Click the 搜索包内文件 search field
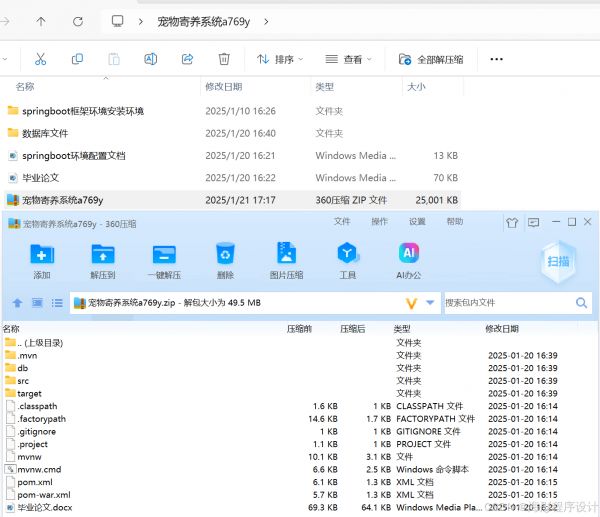The height and width of the screenshot is (517, 600). point(509,303)
